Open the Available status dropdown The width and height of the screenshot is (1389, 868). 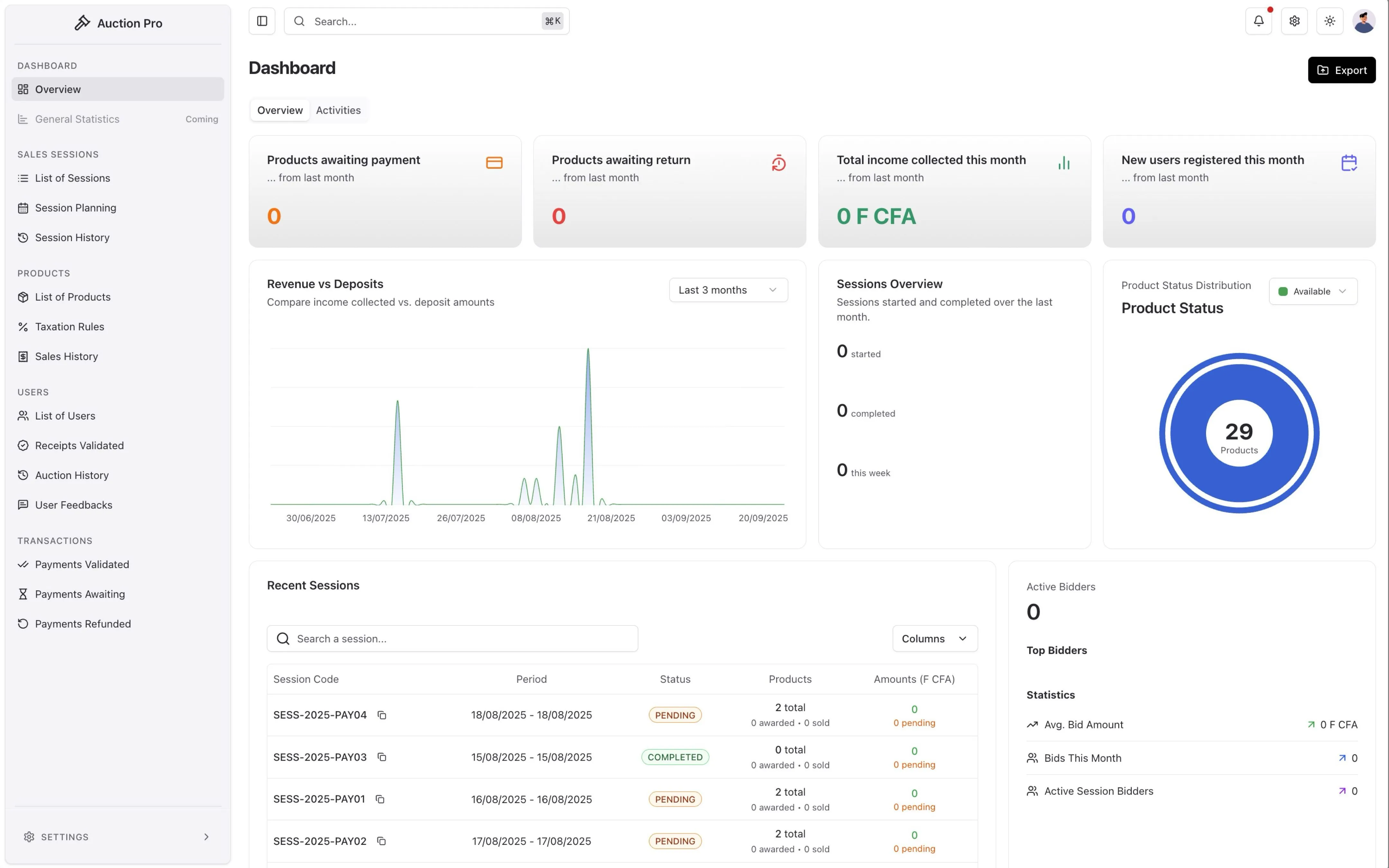tap(1313, 291)
